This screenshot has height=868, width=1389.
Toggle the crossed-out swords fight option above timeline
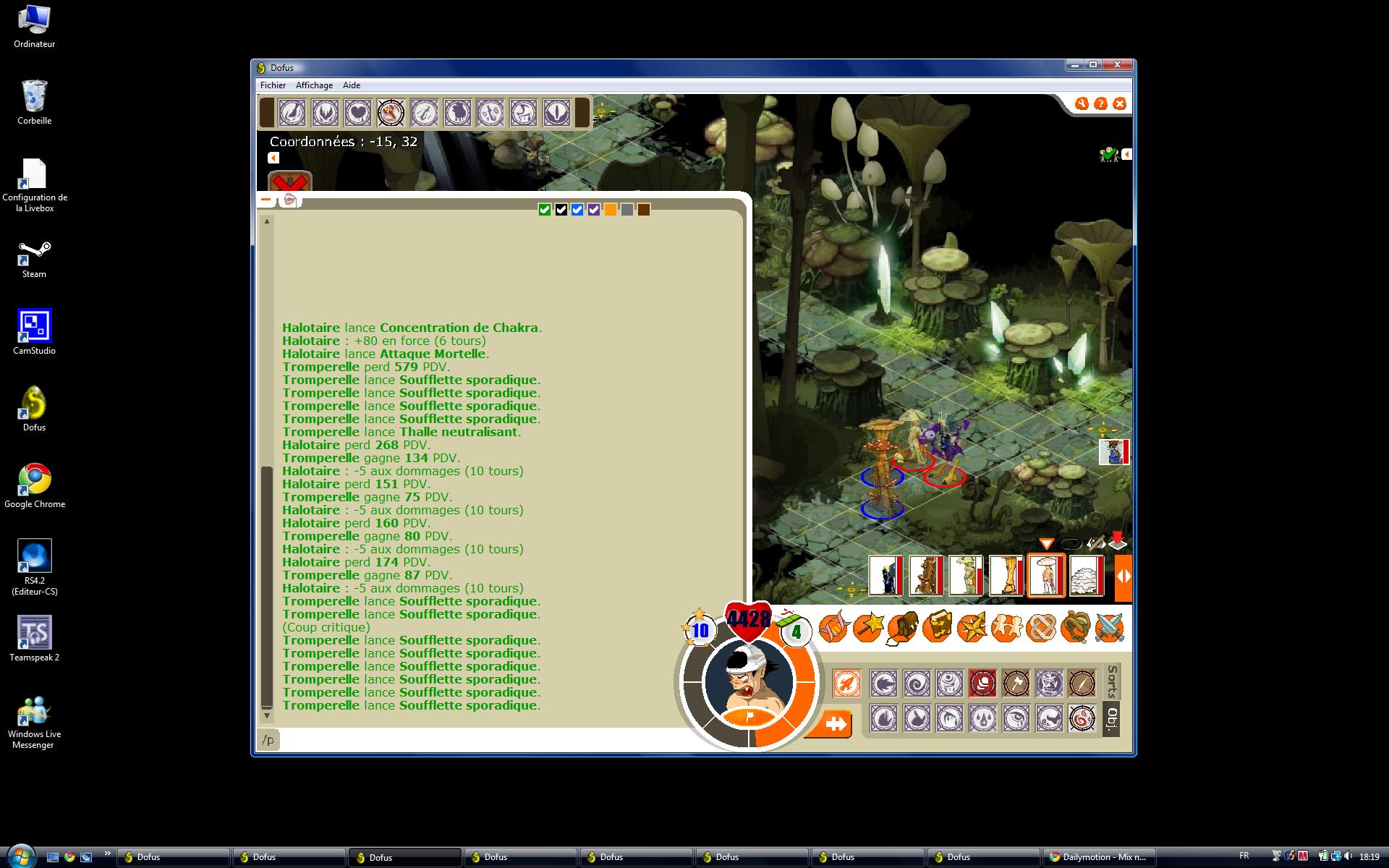[1096, 542]
